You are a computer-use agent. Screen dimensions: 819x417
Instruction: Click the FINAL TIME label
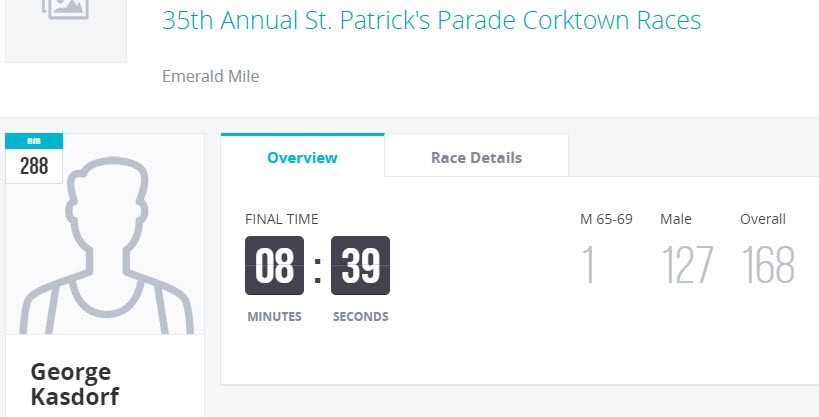[282, 219]
